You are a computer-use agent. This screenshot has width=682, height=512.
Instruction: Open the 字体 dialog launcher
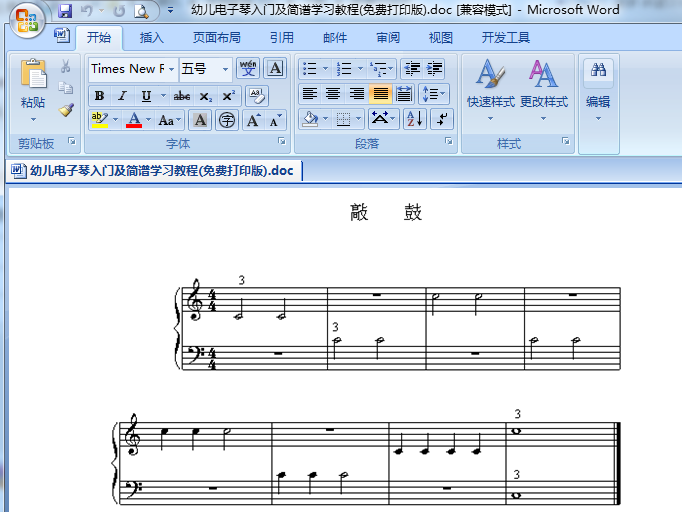click(282, 141)
